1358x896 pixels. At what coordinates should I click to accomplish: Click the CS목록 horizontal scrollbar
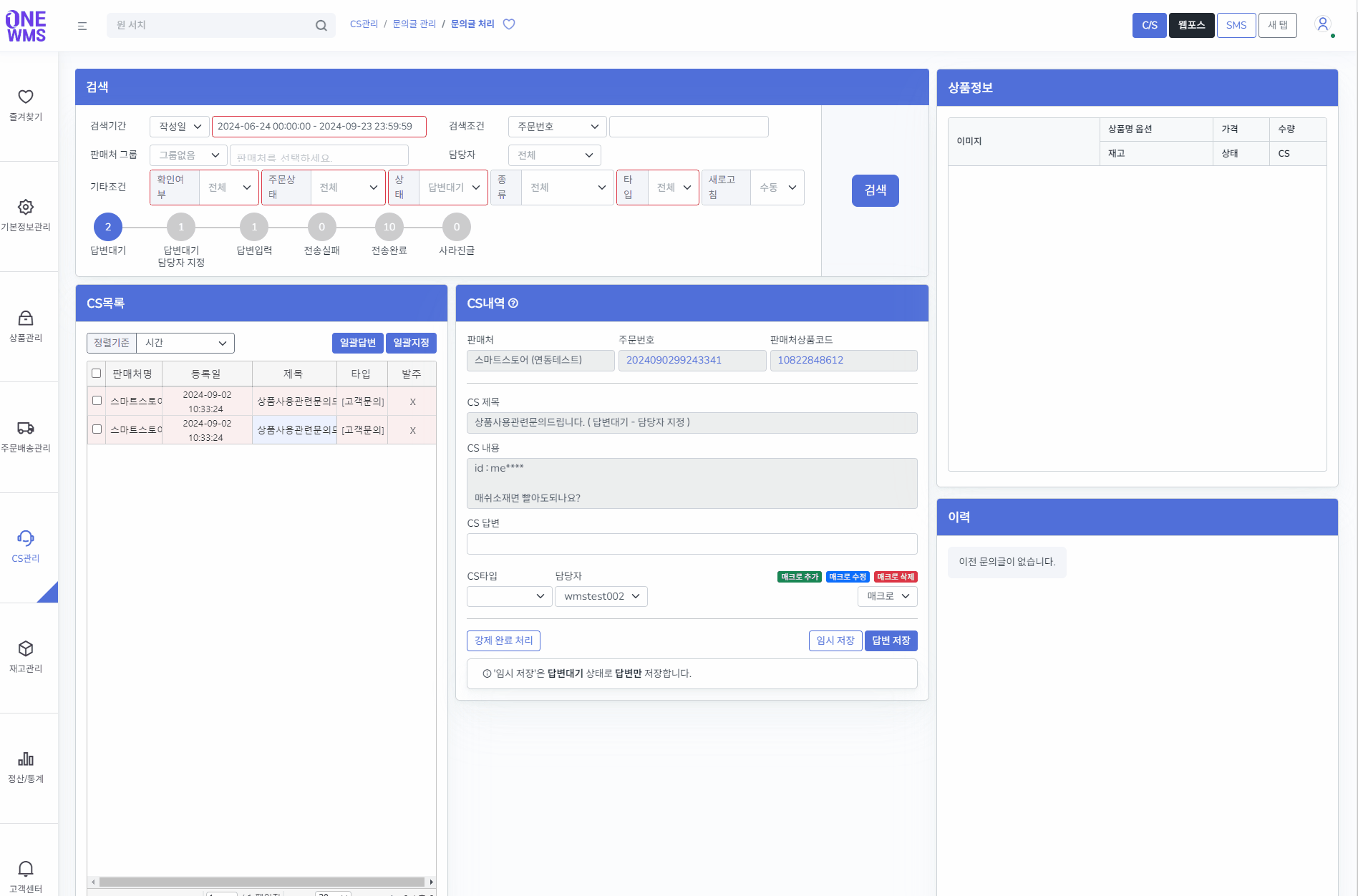261,882
